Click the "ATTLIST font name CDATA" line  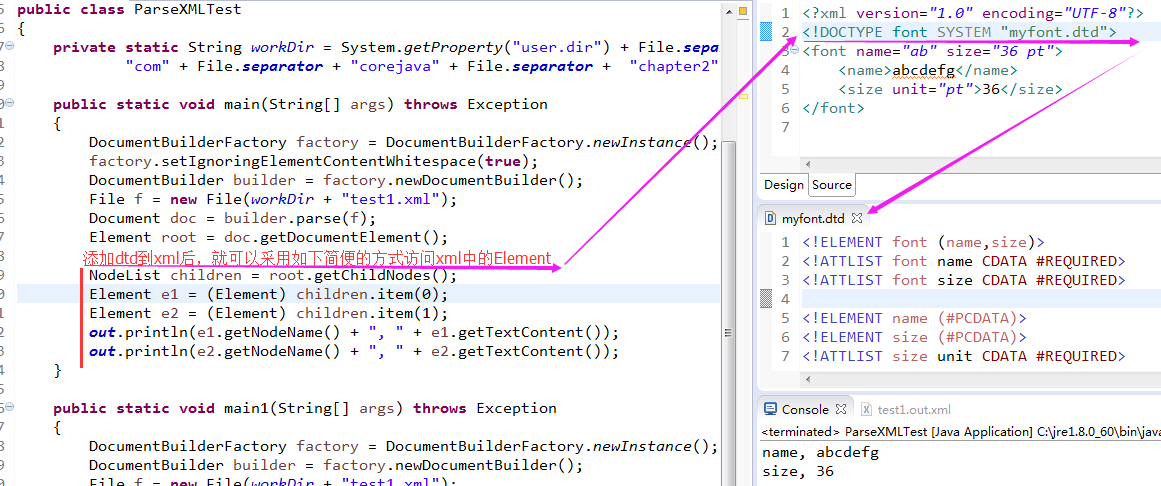[x=963, y=261]
